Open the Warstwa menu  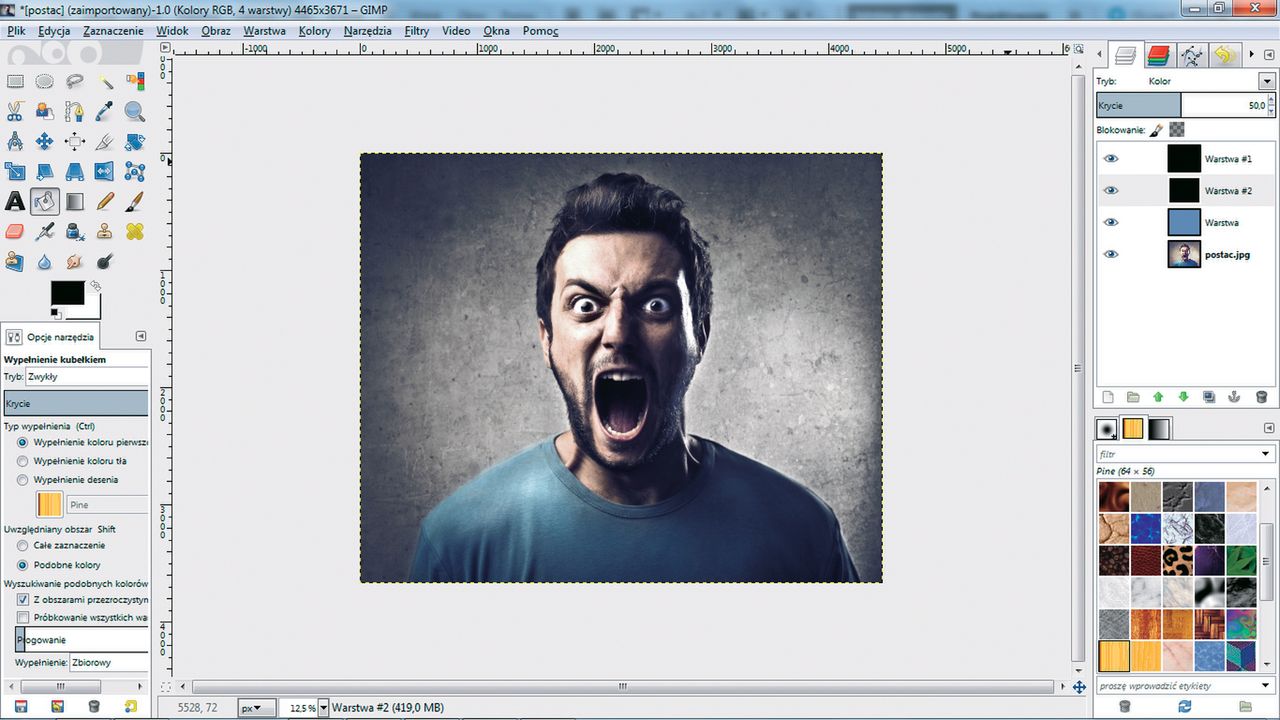(264, 31)
